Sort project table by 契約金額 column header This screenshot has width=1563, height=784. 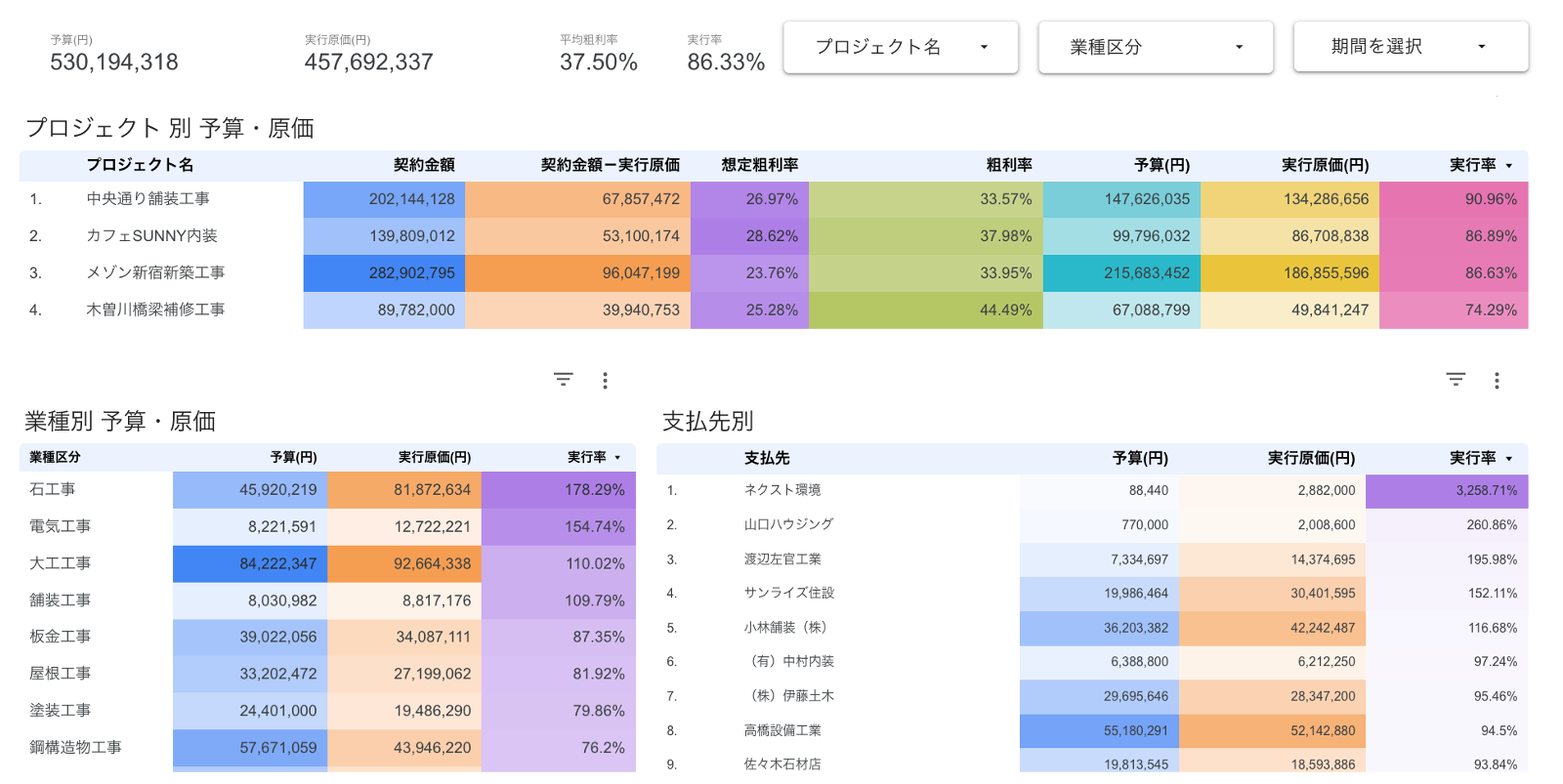(x=424, y=165)
